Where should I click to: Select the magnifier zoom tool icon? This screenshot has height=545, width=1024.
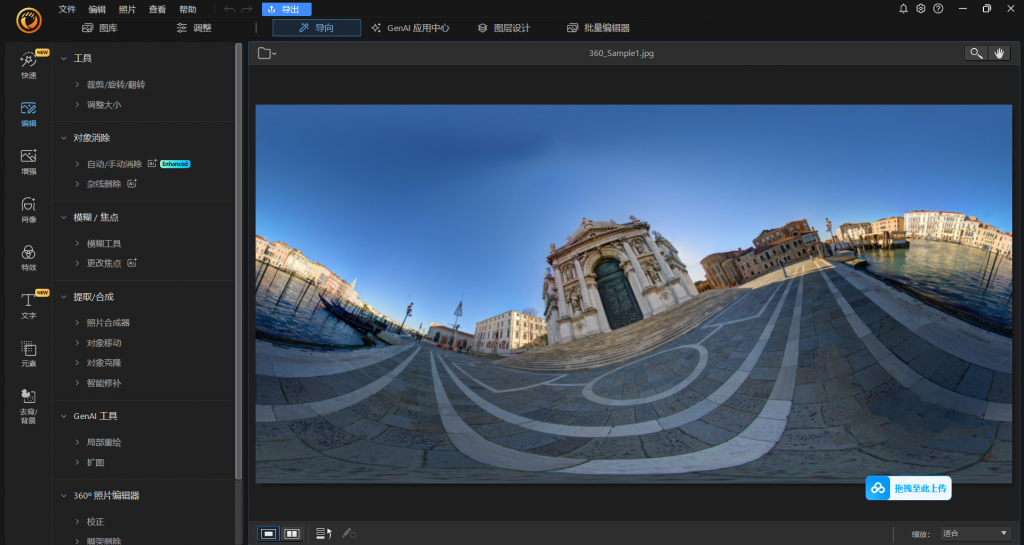[x=976, y=53]
